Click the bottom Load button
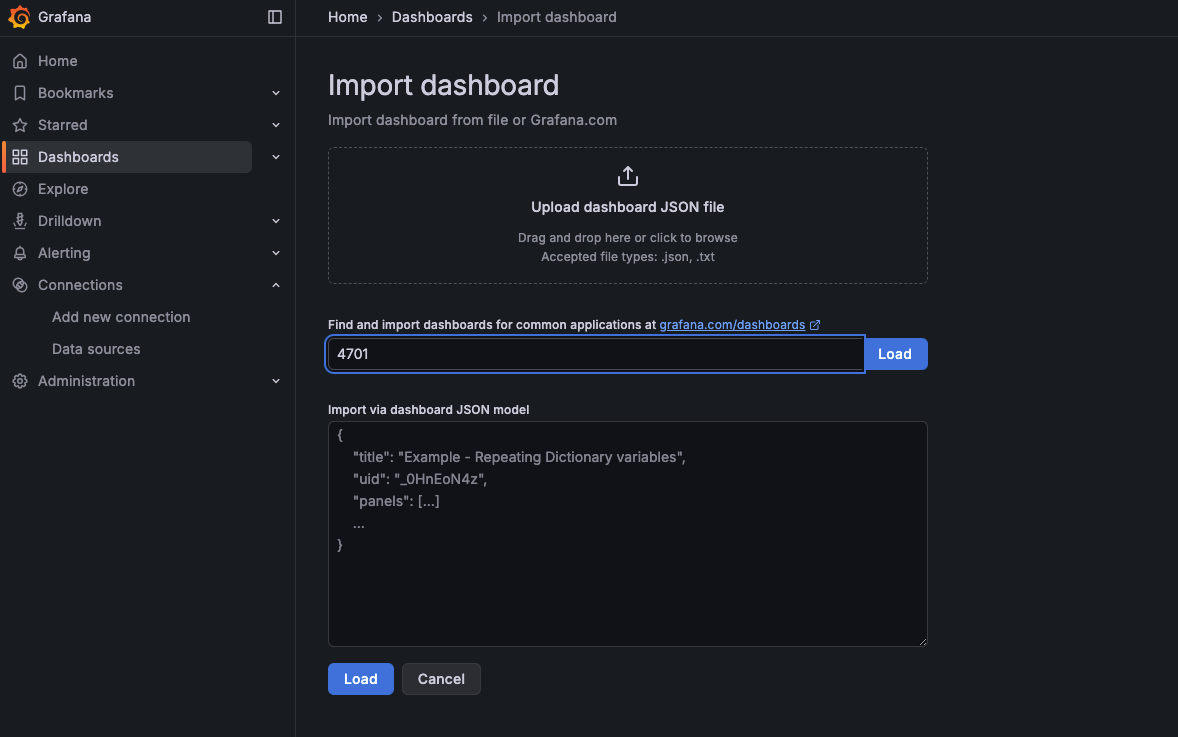 pyautogui.click(x=361, y=679)
